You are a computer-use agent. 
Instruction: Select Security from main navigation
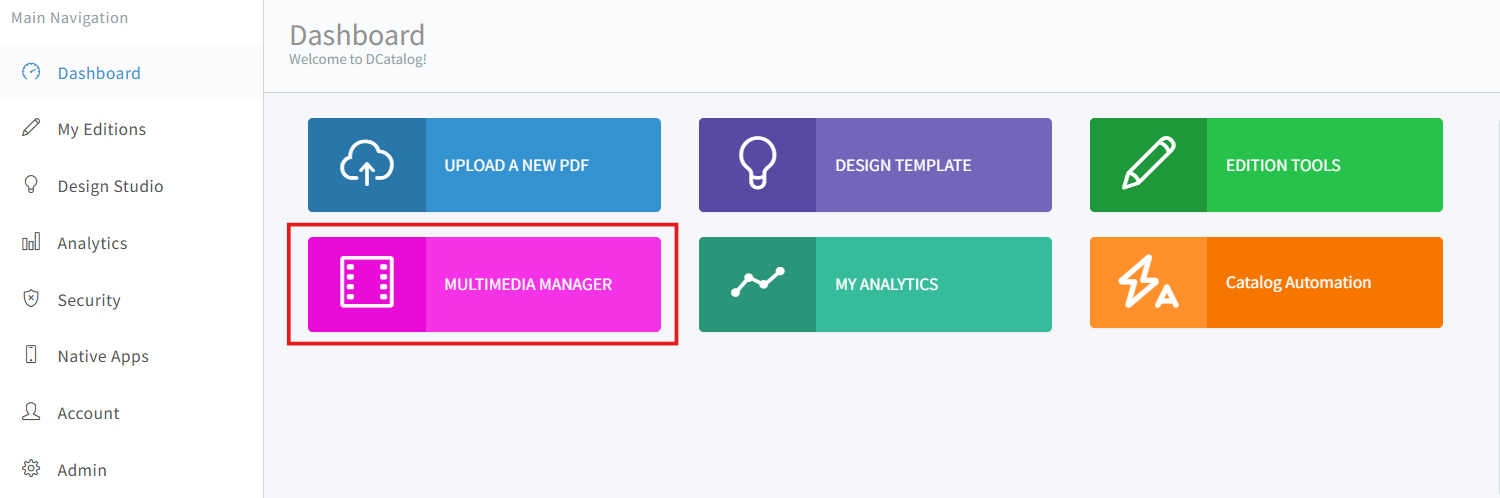[x=89, y=300]
